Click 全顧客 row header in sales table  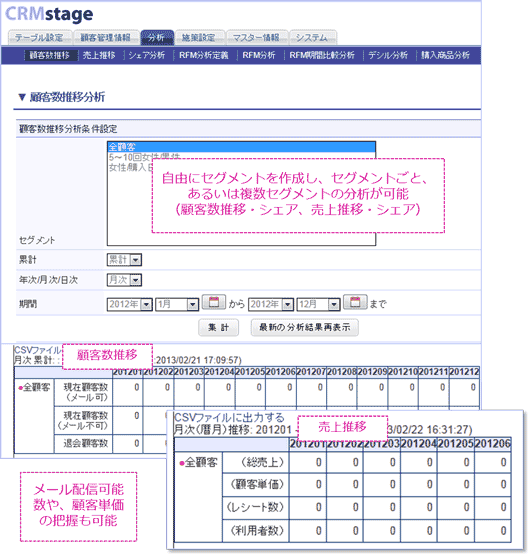tap(199, 462)
